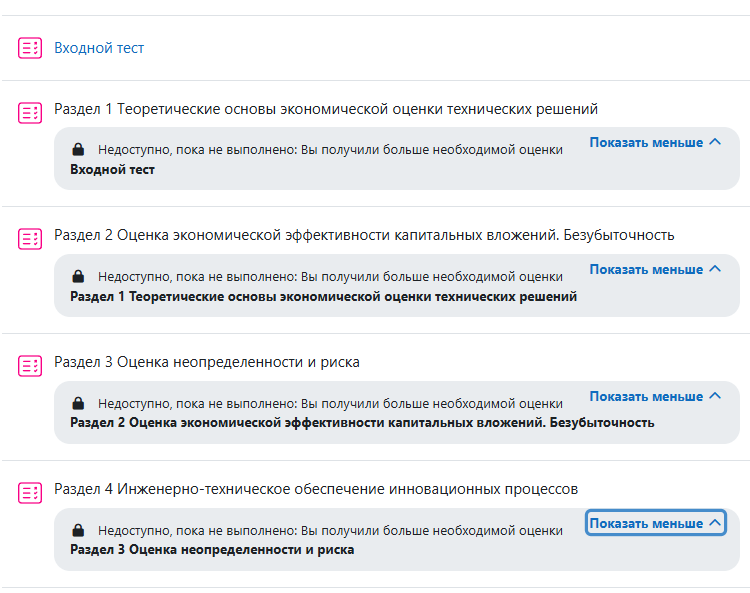
Task: Click the quiz icon next to Раздел 4
Action: coord(30,493)
